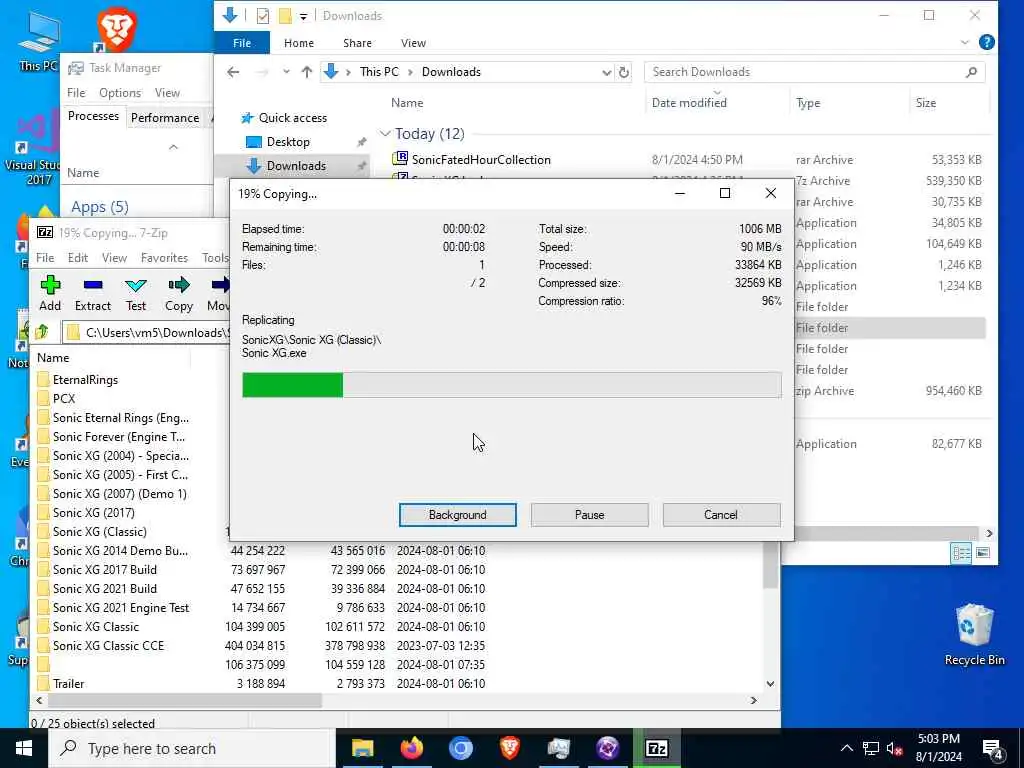Open the notification center icon
The image size is (1024, 768).
click(x=993, y=748)
